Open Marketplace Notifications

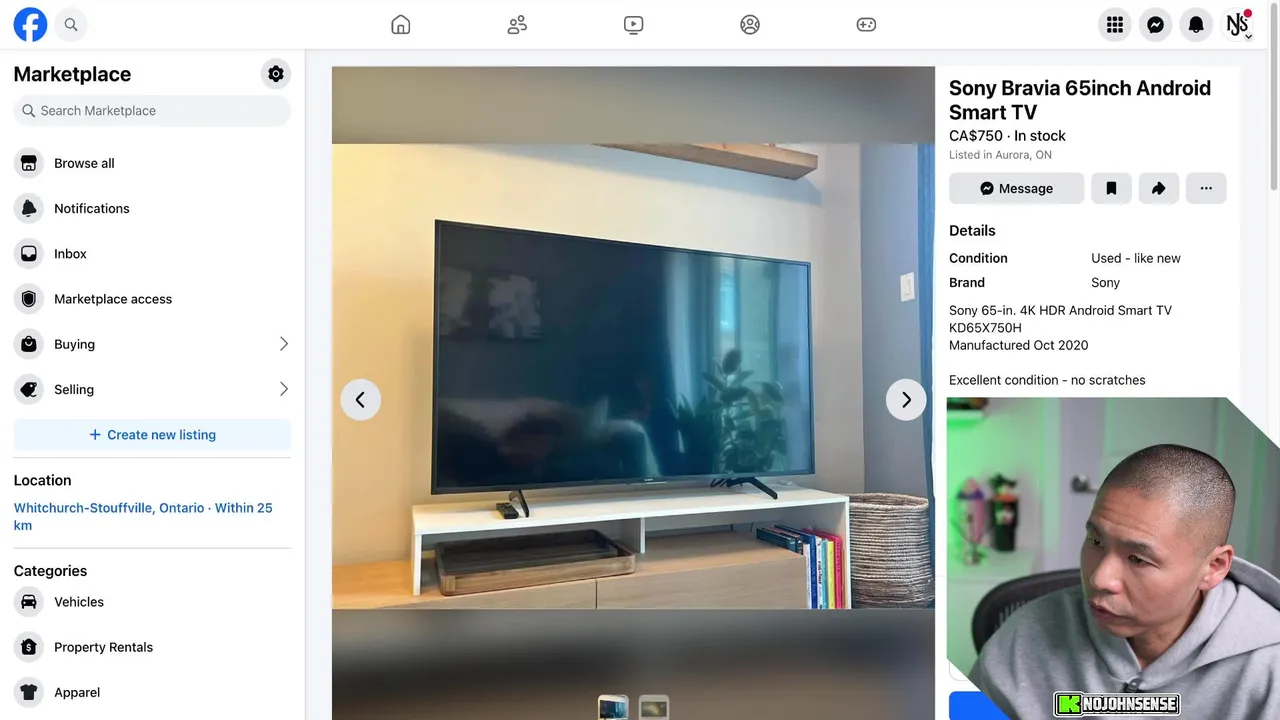pyautogui.click(x=152, y=208)
